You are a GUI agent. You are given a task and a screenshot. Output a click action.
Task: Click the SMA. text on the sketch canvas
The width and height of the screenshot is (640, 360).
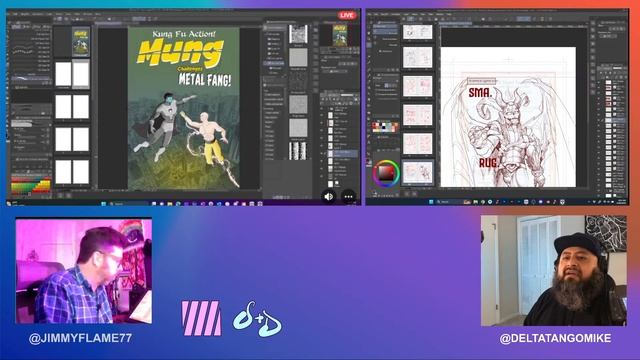click(480, 93)
